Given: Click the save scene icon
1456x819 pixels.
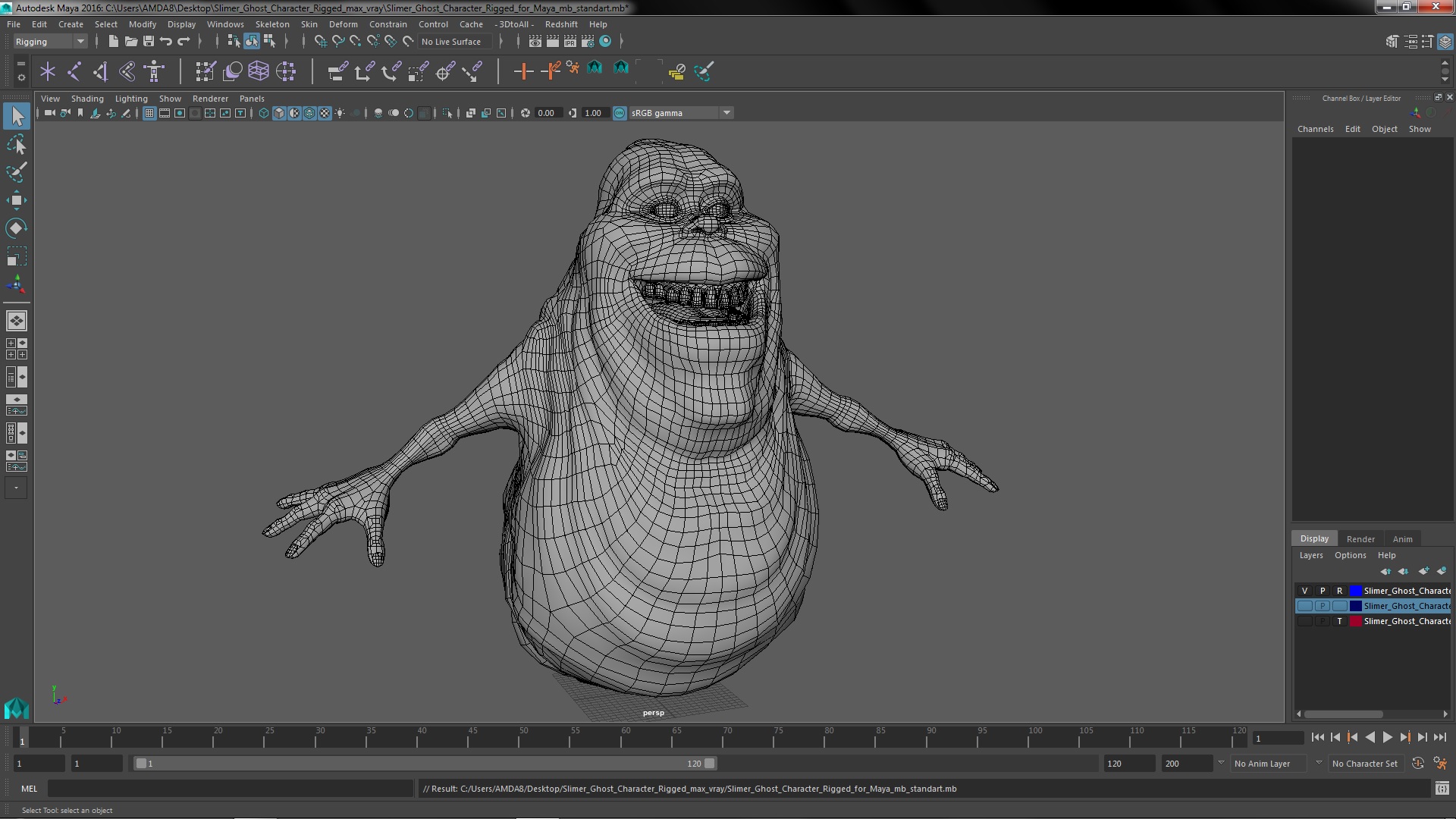Looking at the screenshot, I should 149,42.
